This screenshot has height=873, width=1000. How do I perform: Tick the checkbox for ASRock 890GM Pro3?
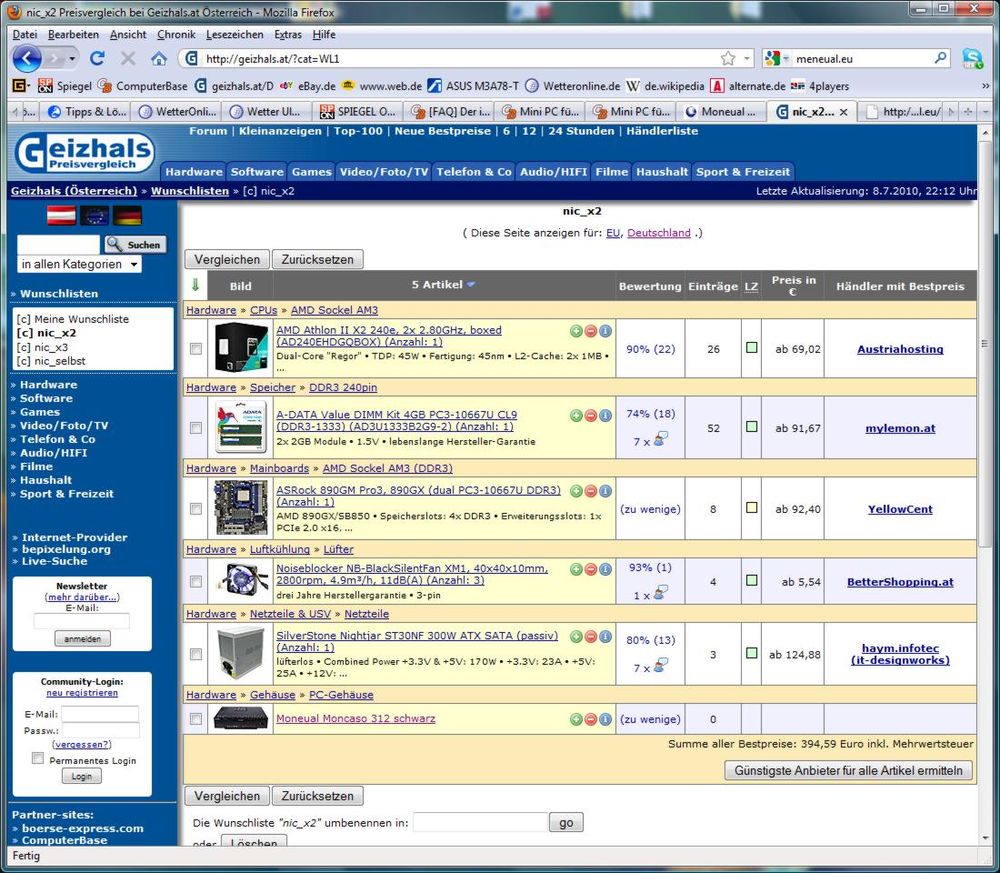pos(196,509)
